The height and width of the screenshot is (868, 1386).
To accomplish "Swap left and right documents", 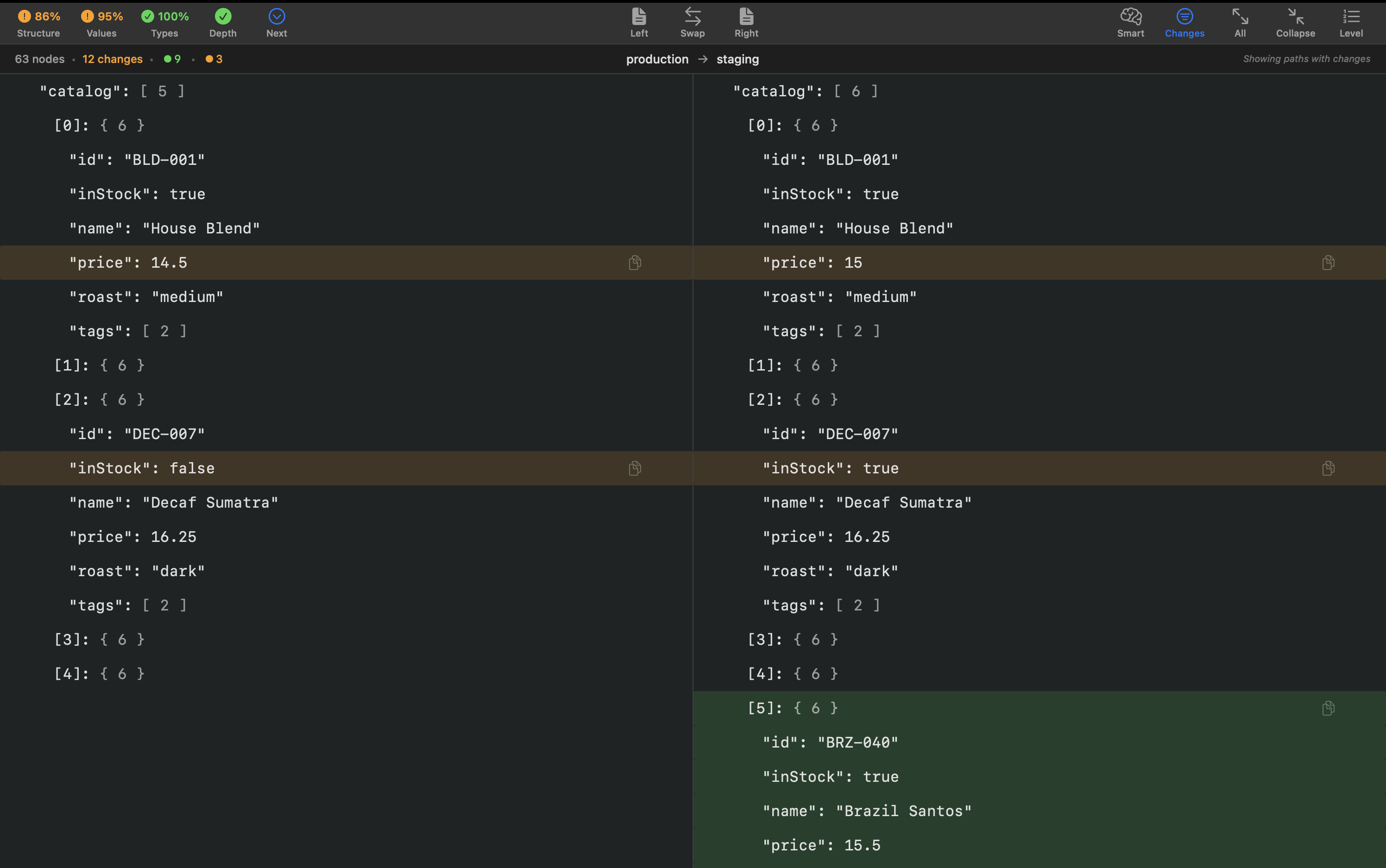I will coord(693,24).
